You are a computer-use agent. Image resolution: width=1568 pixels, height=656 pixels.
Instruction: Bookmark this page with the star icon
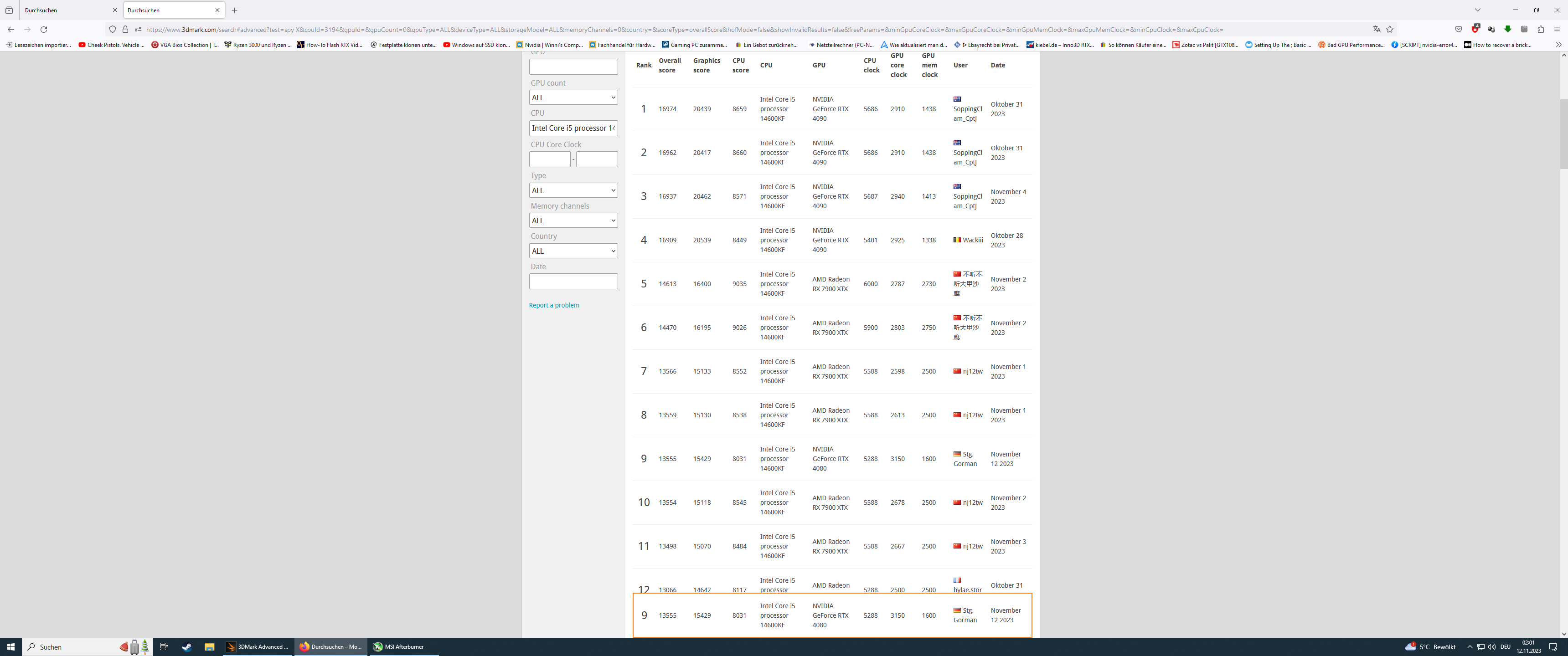(1390, 29)
